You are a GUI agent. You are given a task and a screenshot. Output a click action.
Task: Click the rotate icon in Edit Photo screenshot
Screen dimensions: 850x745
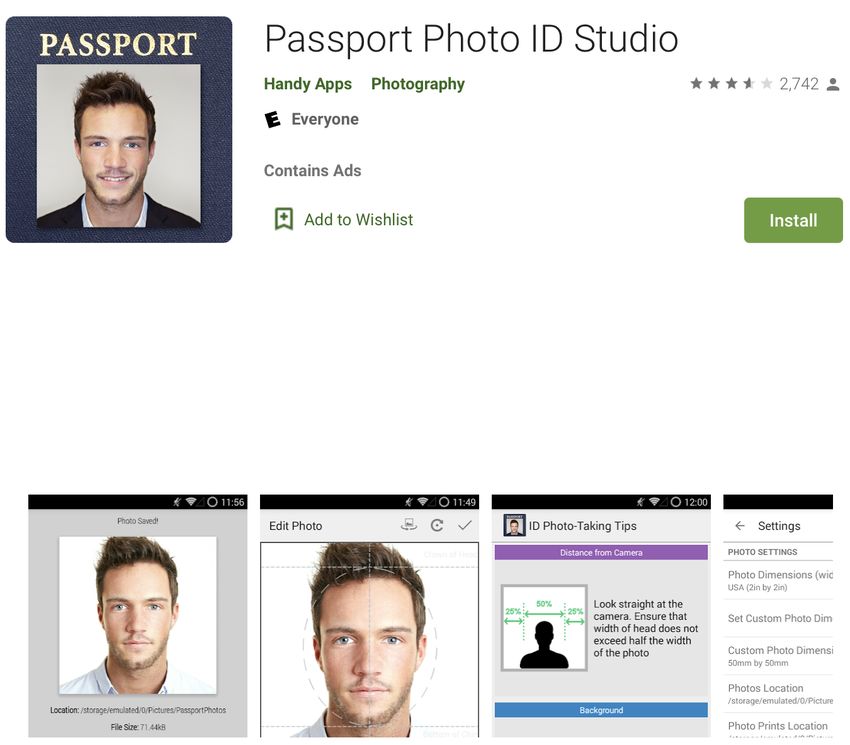click(437, 525)
